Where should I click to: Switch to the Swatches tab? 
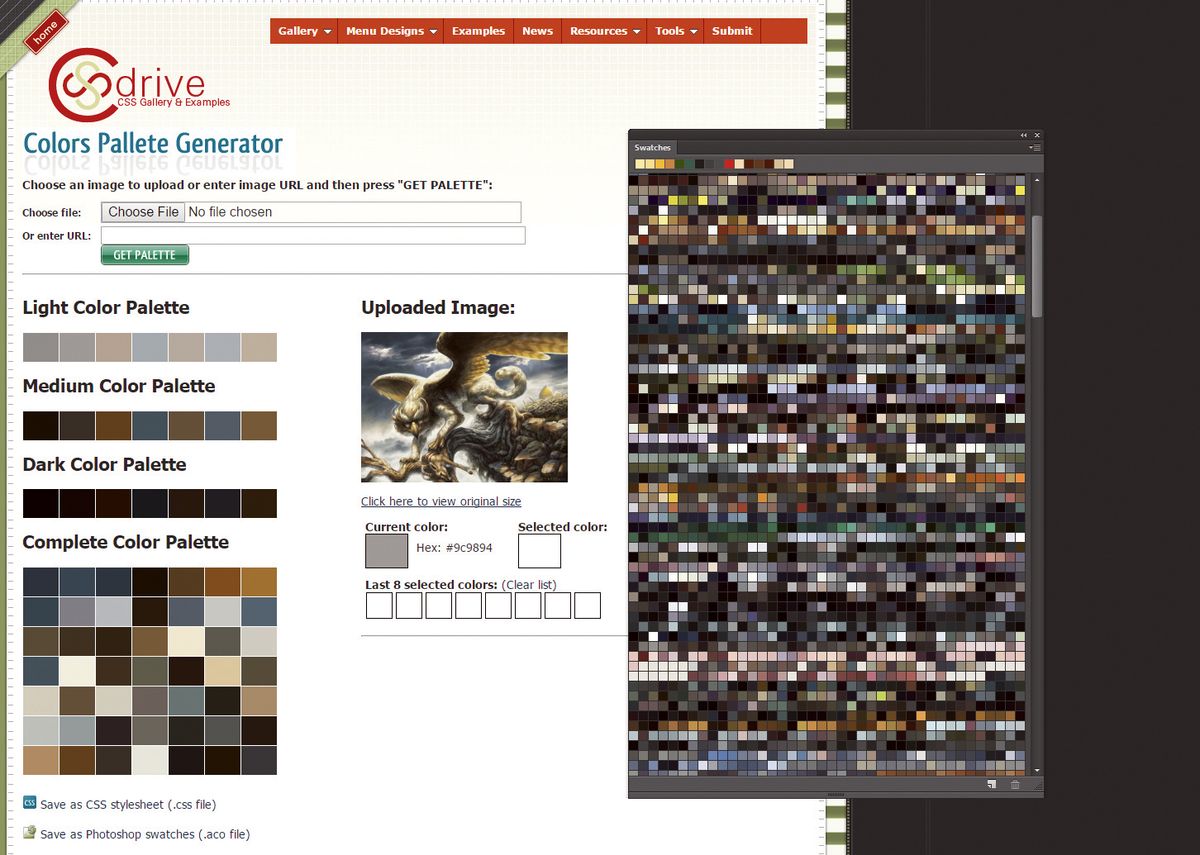tap(653, 147)
